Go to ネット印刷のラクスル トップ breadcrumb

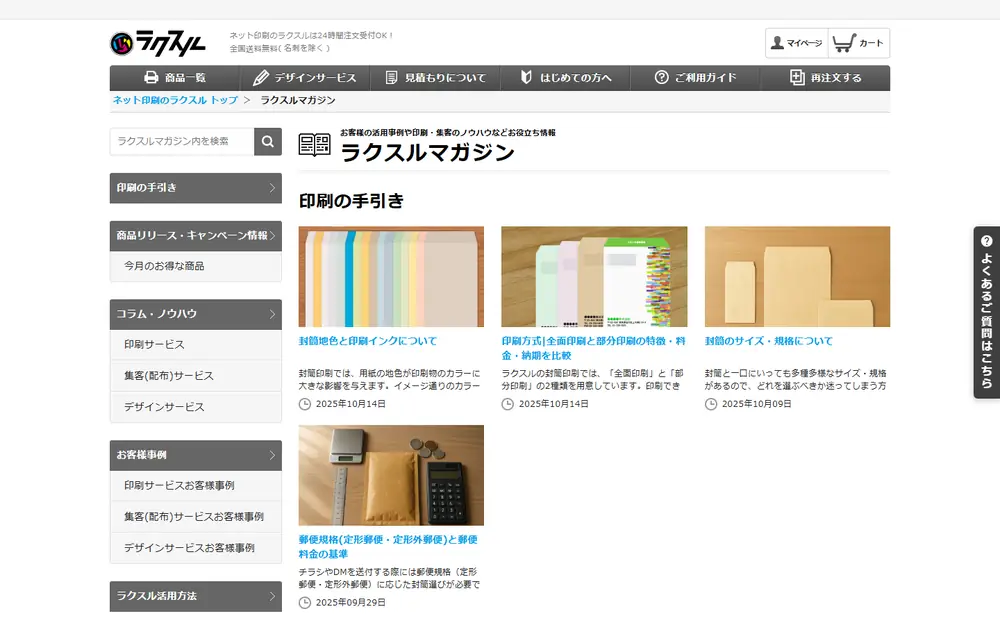point(175,100)
